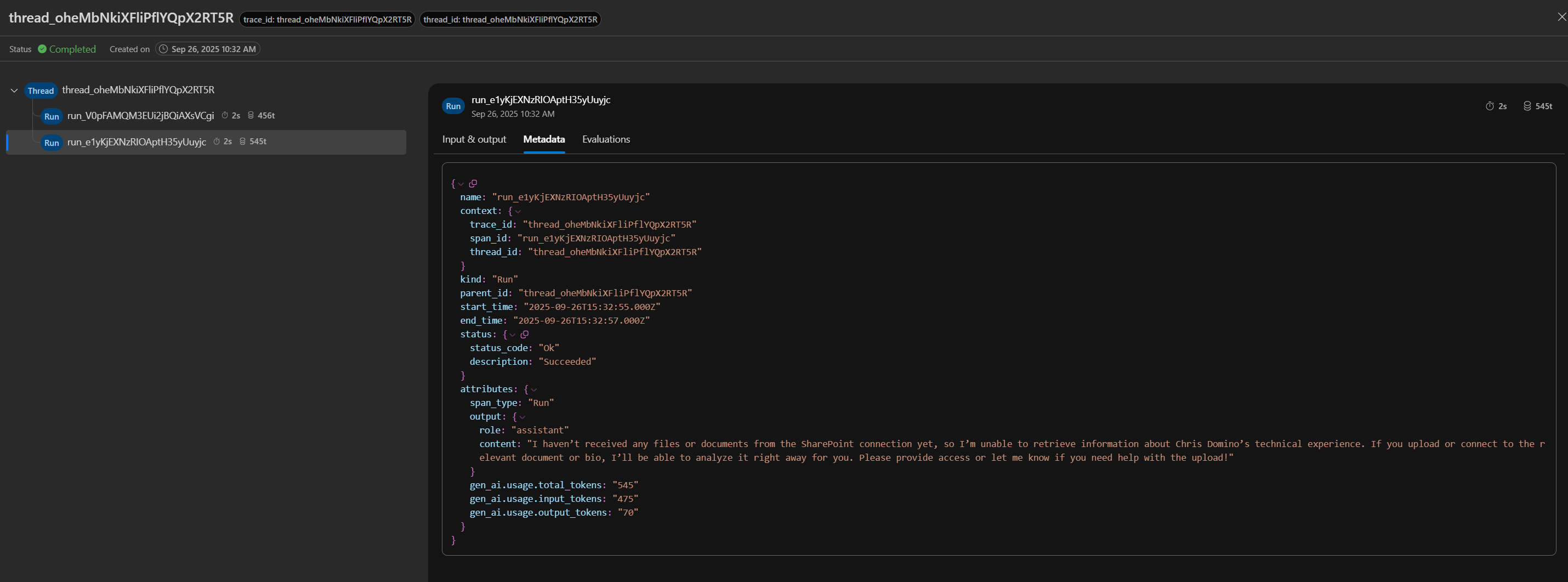Collapse the status JSON section
1568x582 pixels.
point(513,335)
